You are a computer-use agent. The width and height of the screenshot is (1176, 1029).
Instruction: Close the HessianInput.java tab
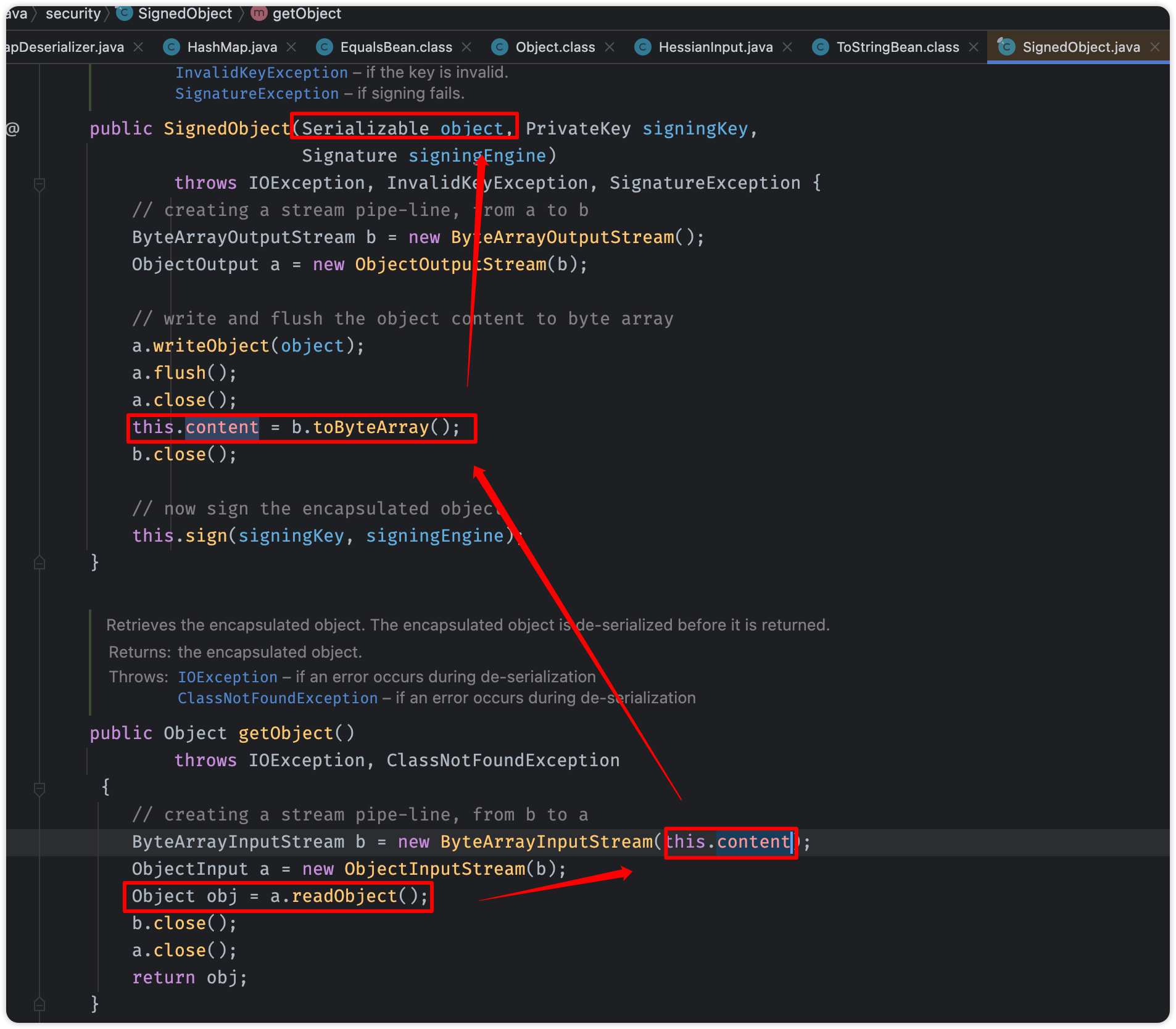[787, 47]
